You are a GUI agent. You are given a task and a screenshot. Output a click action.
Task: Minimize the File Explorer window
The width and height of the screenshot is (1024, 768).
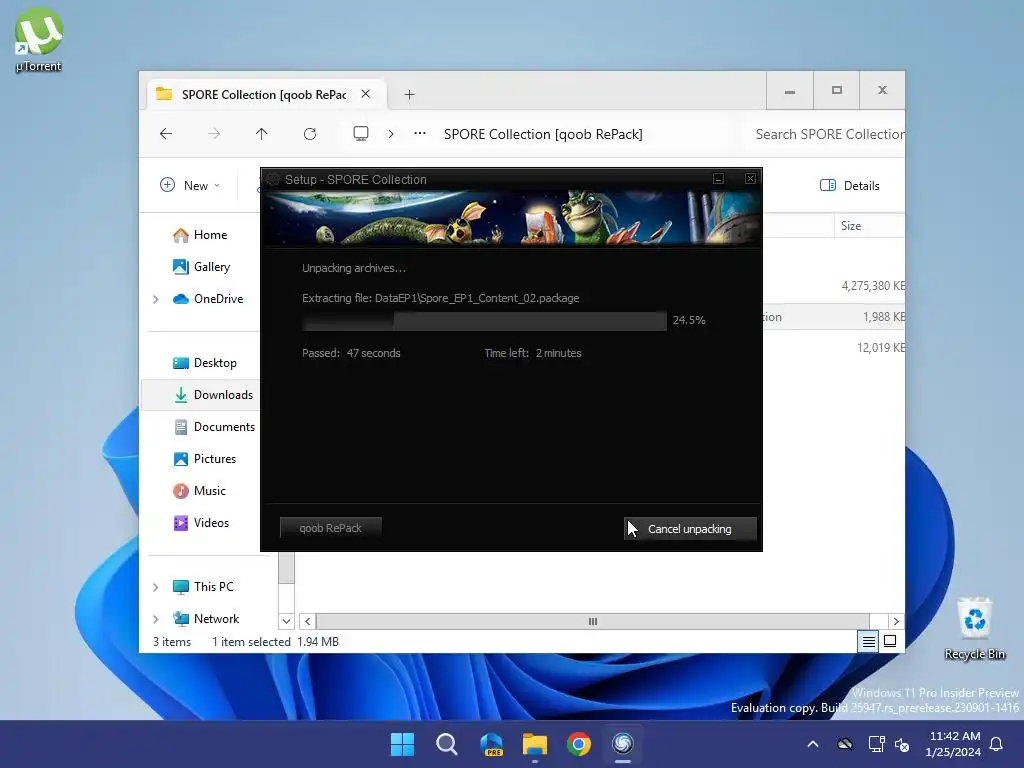790,91
